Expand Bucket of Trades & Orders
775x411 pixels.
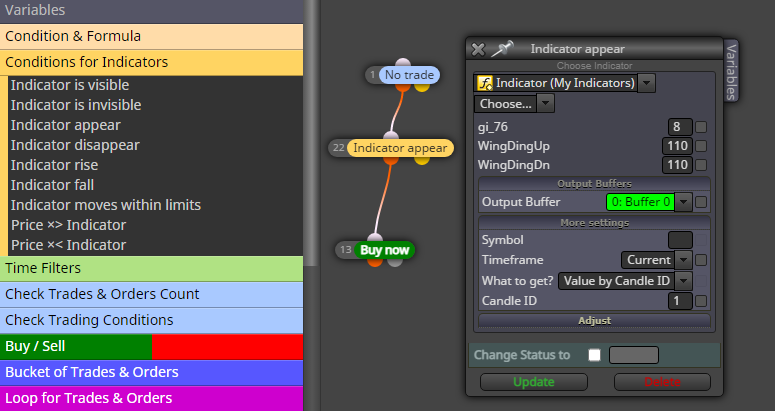point(151,372)
